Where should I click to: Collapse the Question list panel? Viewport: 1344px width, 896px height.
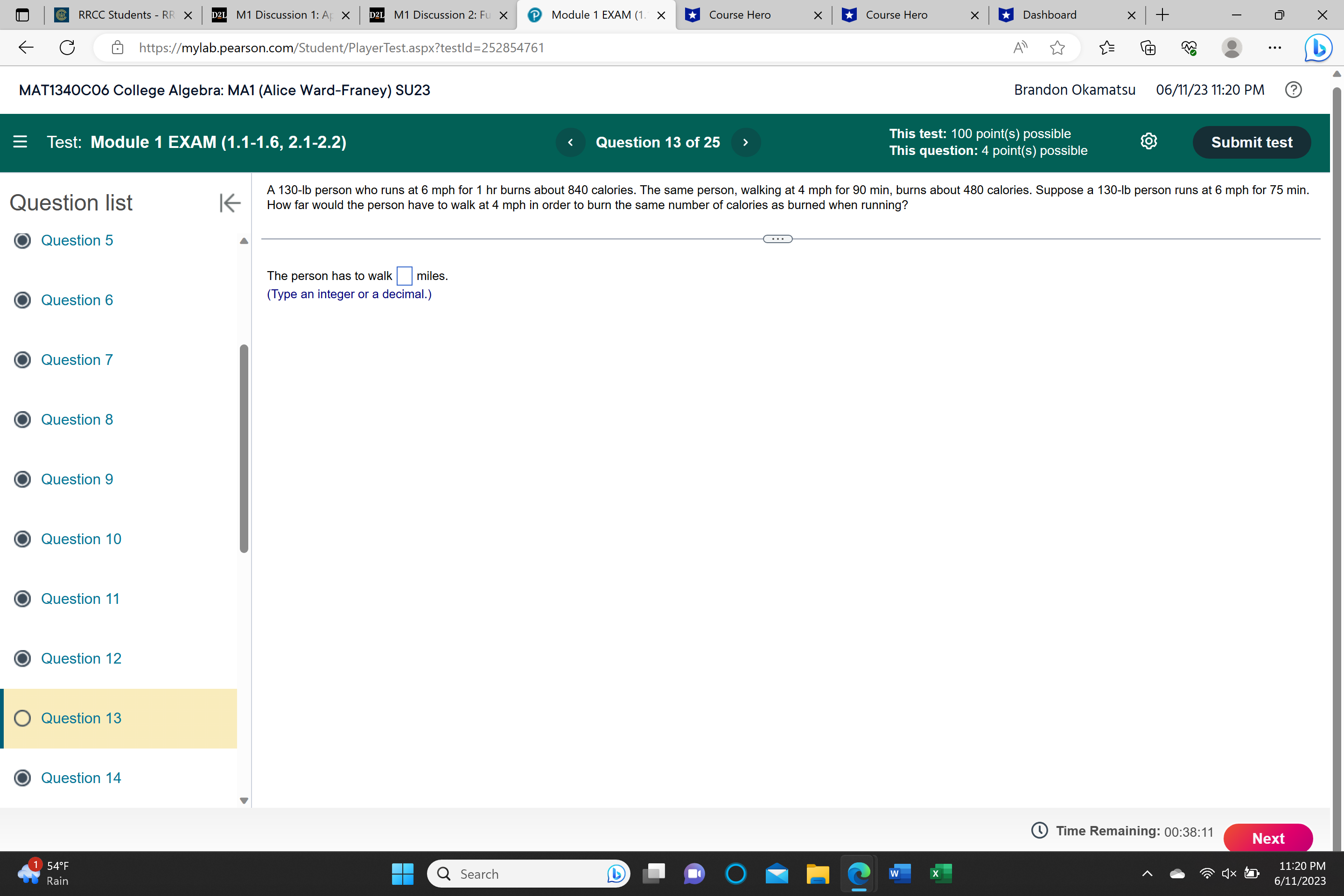[x=229, y=202]
